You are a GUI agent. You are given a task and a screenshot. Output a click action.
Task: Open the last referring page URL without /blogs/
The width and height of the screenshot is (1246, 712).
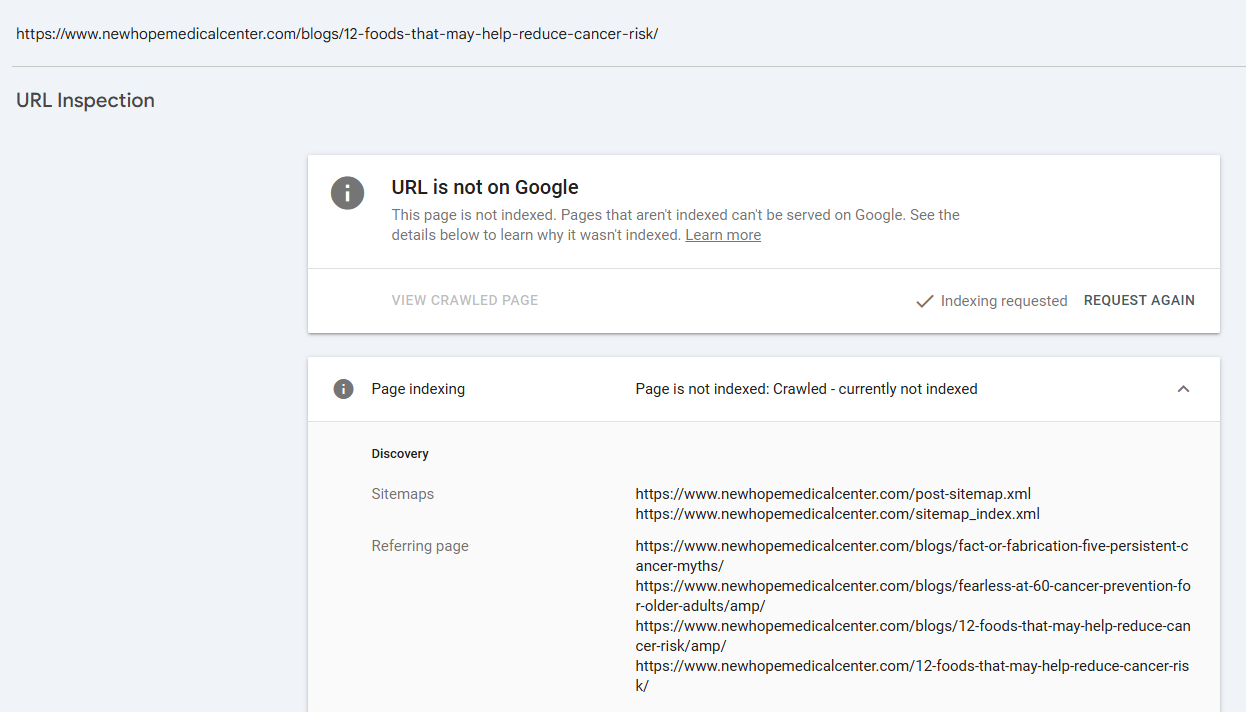(912, 676)
